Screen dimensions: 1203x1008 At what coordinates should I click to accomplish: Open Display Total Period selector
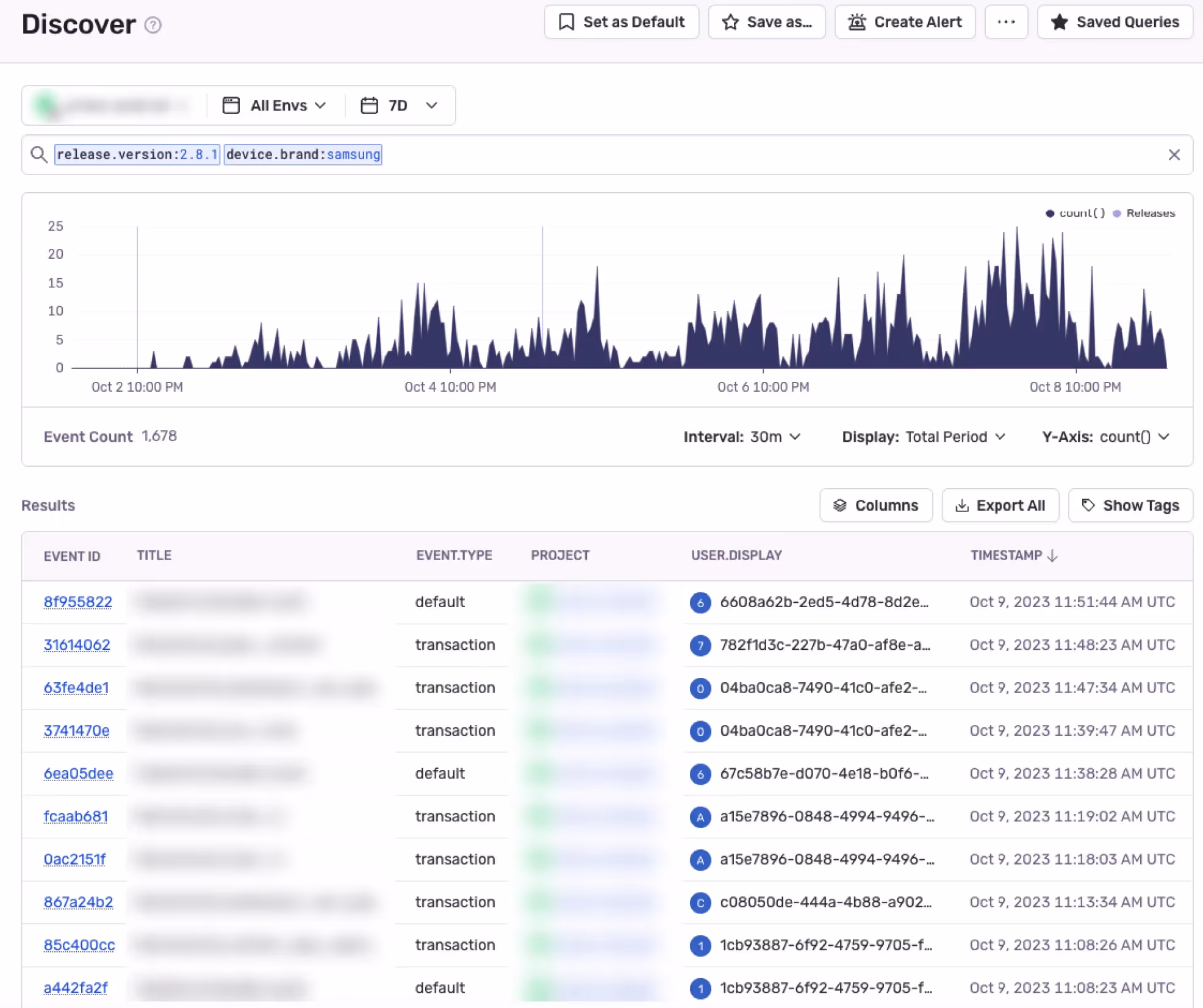click(923, 437)
